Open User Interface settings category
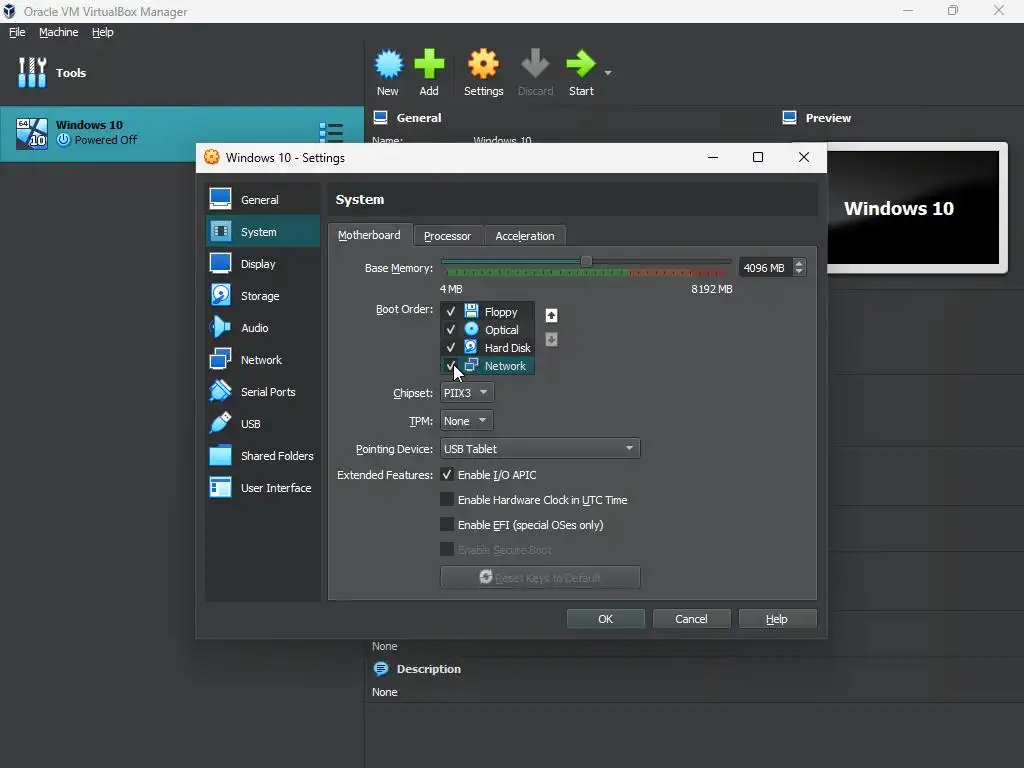Viewport: 1024px width, 768px height. pyautogui.click(x=263, y=487)
